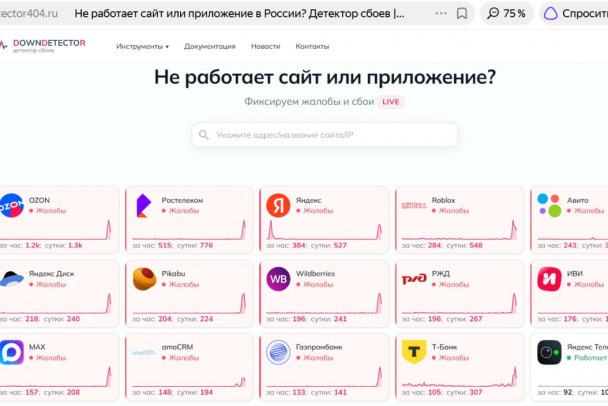Open the browser three-dots page menu
This screenshot has width=608, height=406.
coord(441,14)
